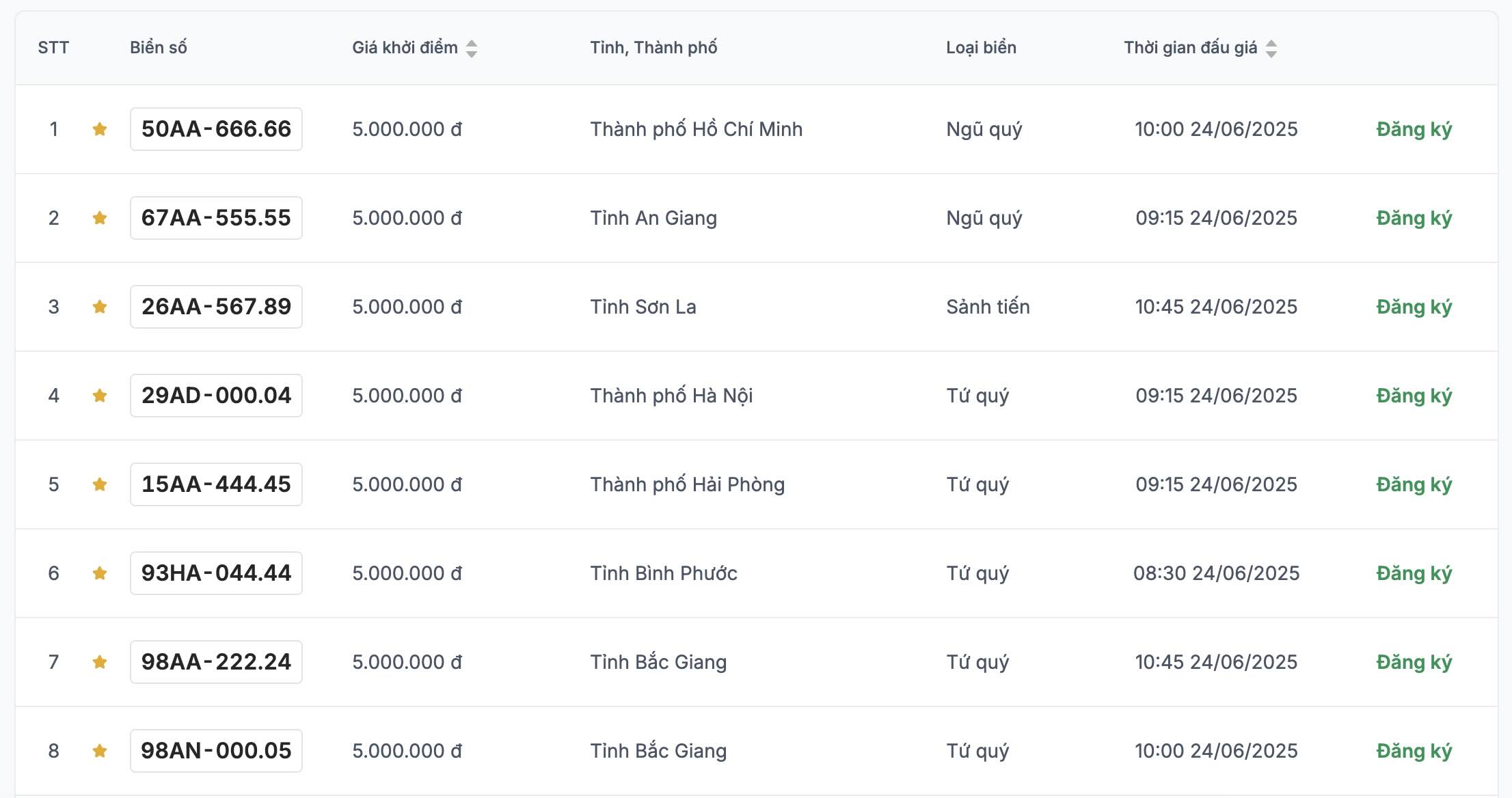This screenshot has width=1512, height=798.
Task: Click Đăng ký for plate 98AN-000.05
Action: coord(1414,751)
